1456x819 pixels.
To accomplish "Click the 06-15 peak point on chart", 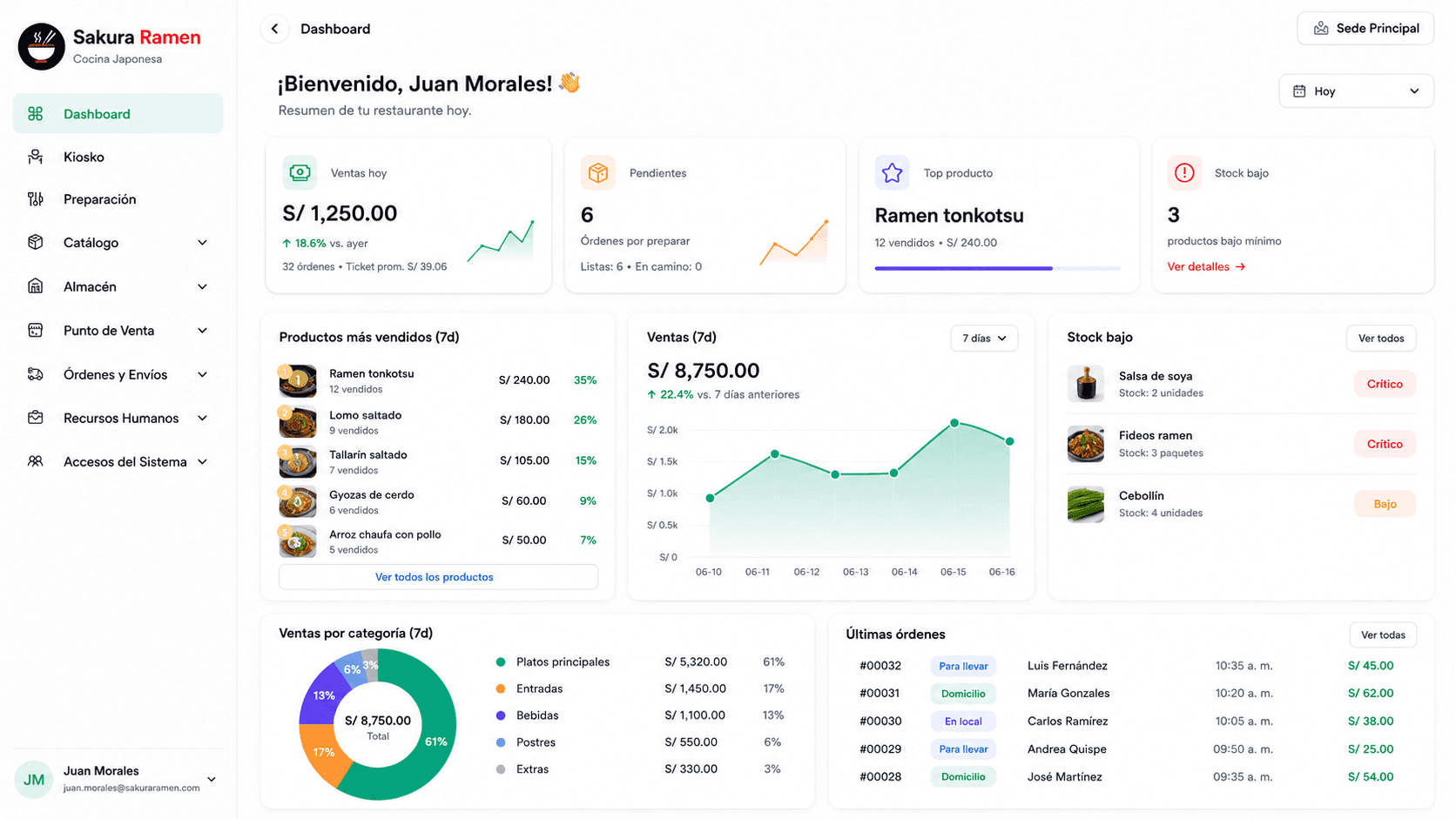I will click(x=954, y=423).
